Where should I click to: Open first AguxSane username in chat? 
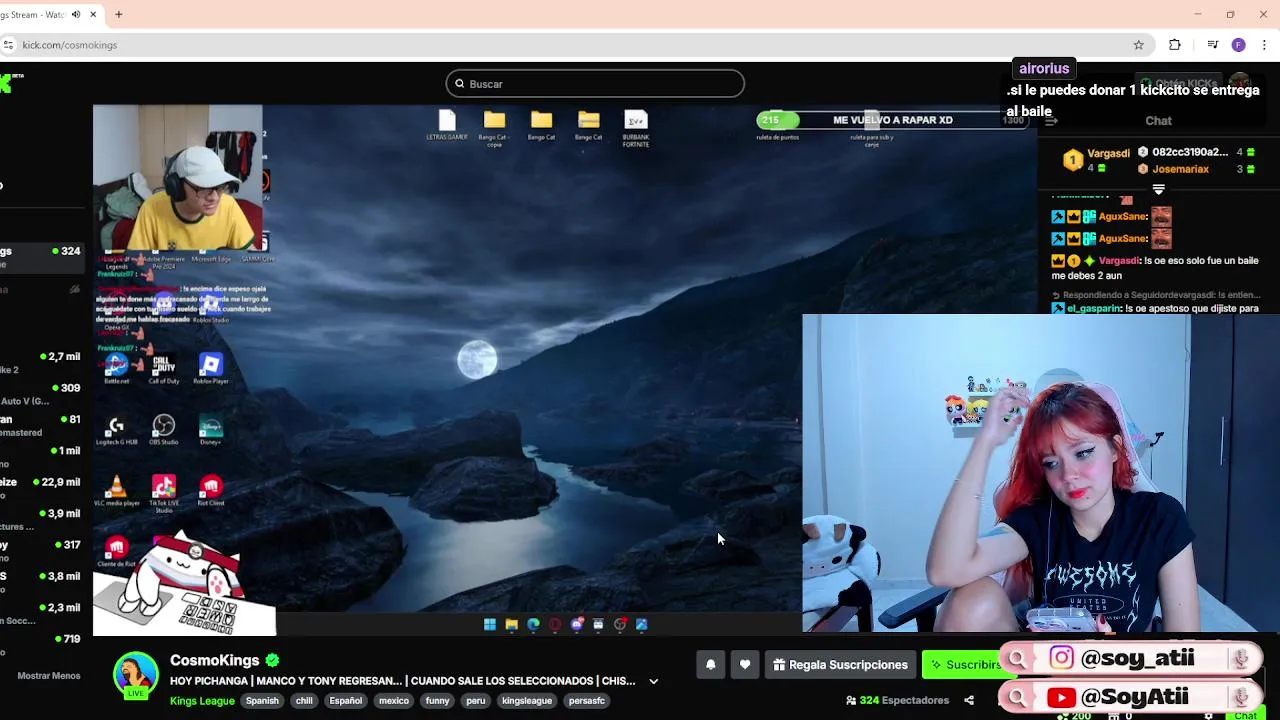(1123, 216)
